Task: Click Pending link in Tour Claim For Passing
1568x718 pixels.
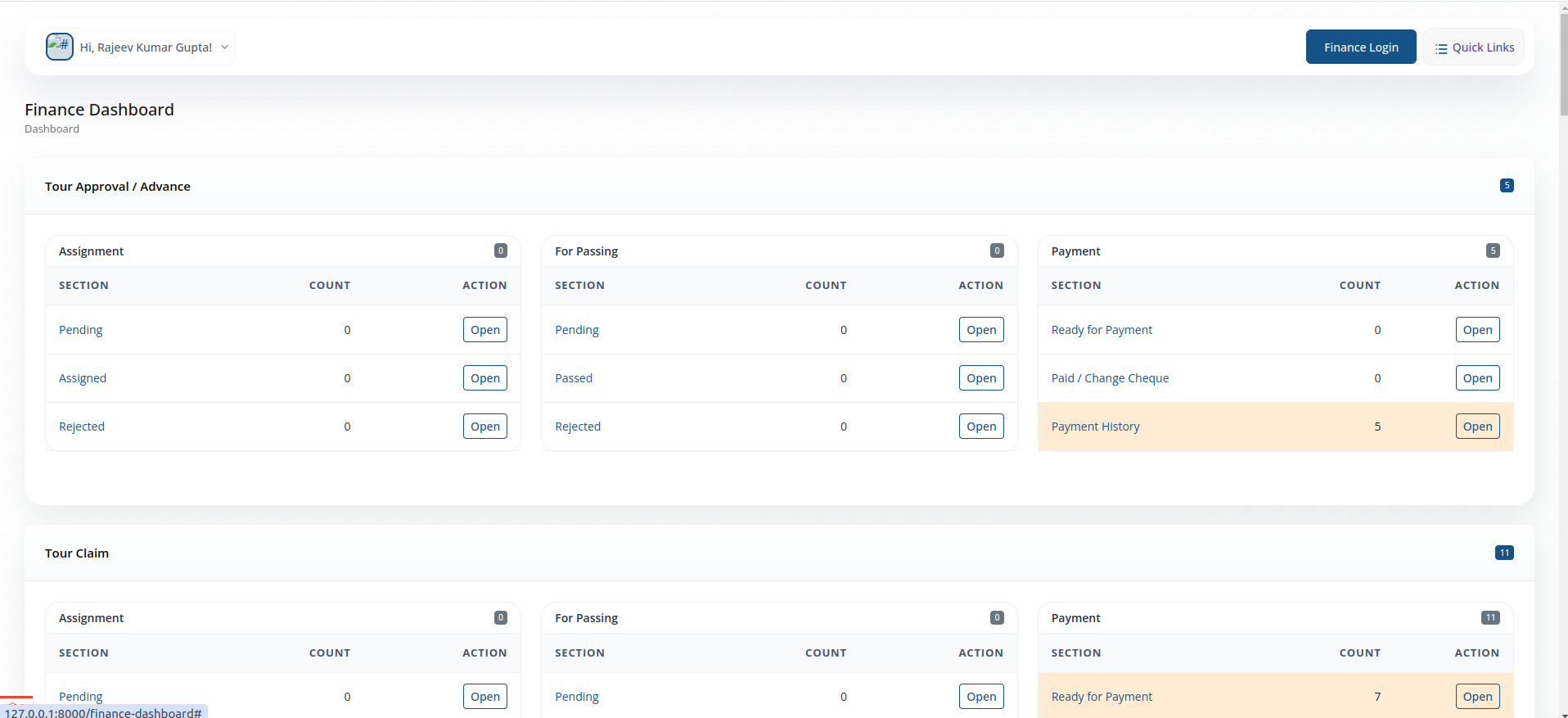Action: (x=577, y=697)
